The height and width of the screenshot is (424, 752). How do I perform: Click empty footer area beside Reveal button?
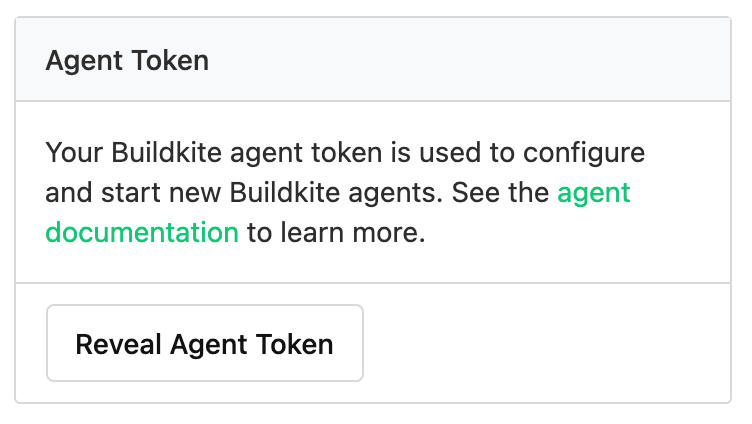pyautogui.click(x=547, y=343)
